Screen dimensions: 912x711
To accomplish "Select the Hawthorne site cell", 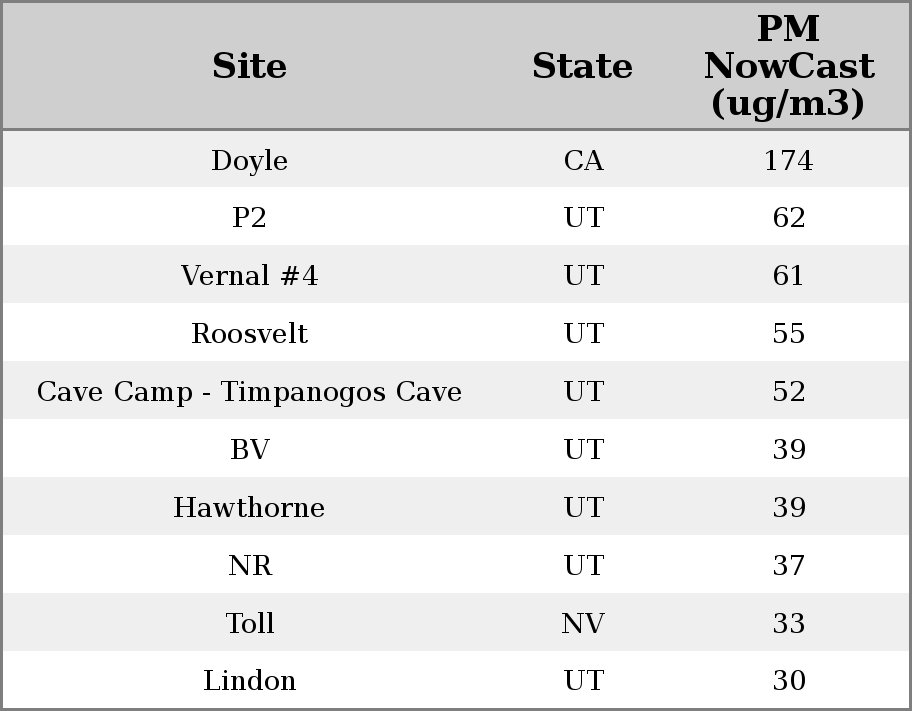I will 250,508.
